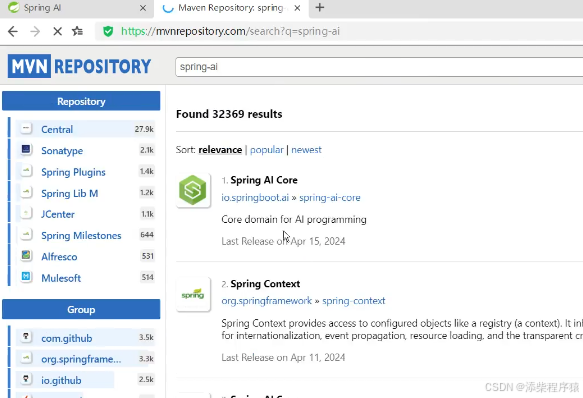This screenshot has width=583, height=398.
Task: Click the io.github group icon
Action: coord(26,379)
